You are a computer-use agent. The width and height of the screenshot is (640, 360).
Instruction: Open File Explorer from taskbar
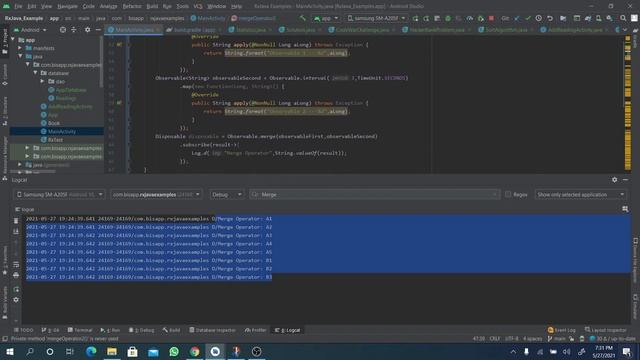point(112,351)
